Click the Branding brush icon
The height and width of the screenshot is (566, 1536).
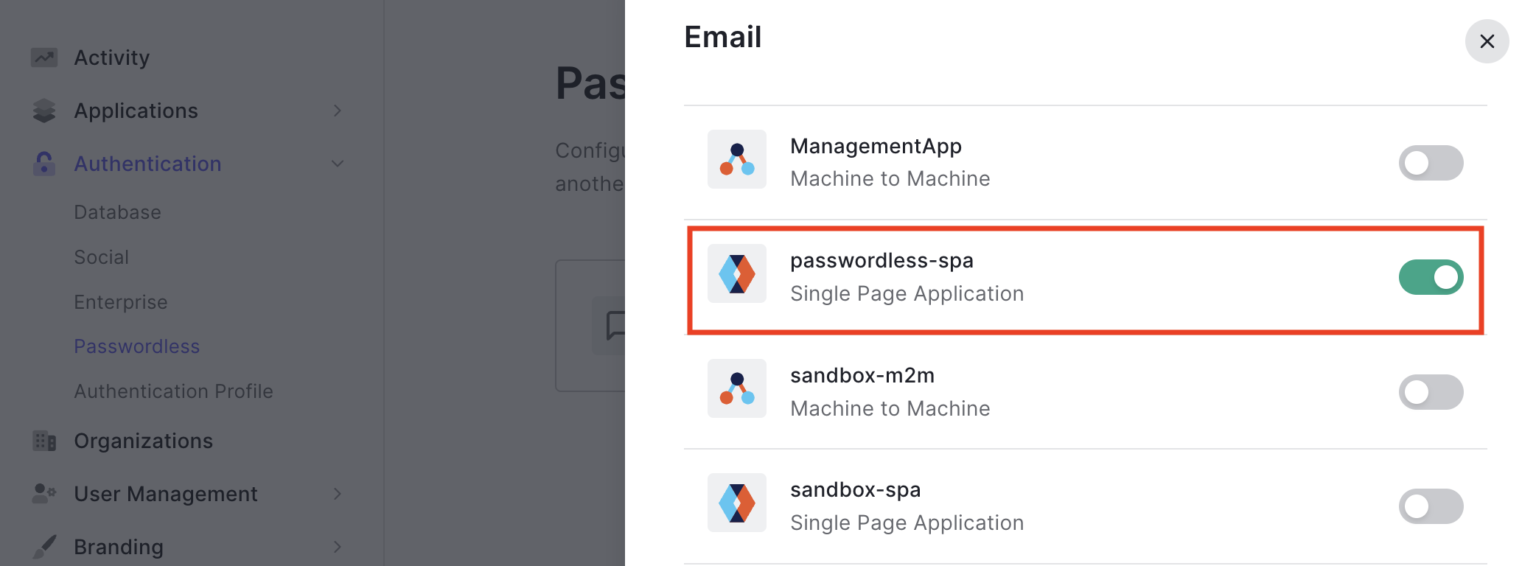pyautogui.click(x=44, y=547)
